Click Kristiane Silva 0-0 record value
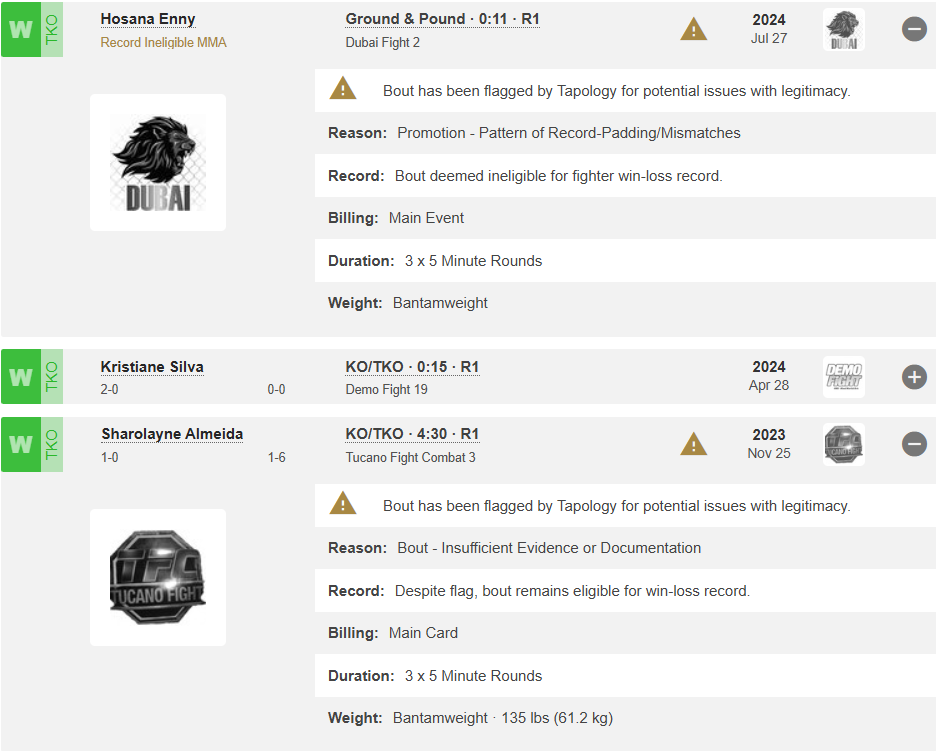The width and height of the screenshot is (936, 751). (x=276, y=390)
